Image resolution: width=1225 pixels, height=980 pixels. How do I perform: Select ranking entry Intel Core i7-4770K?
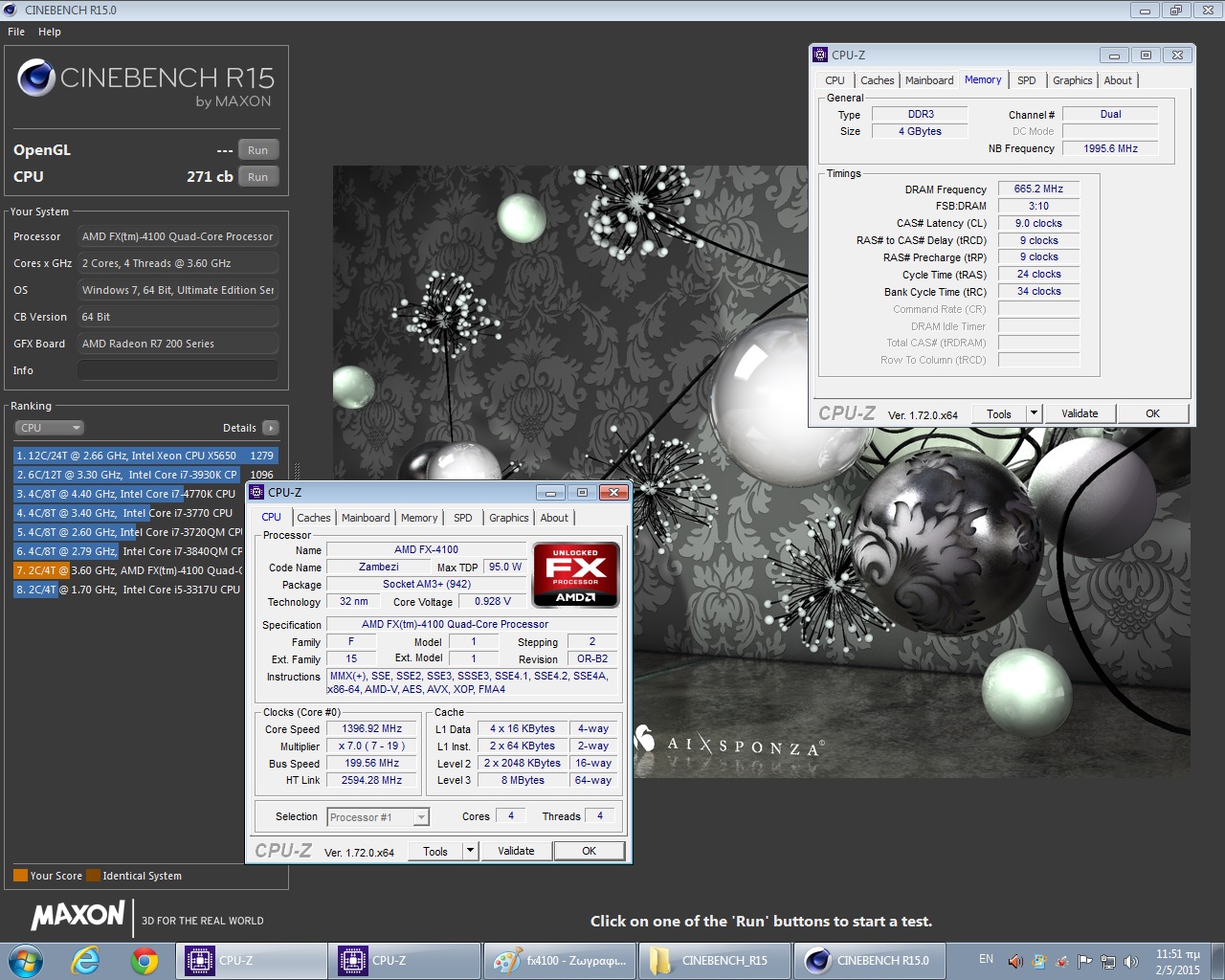point(128,494)
